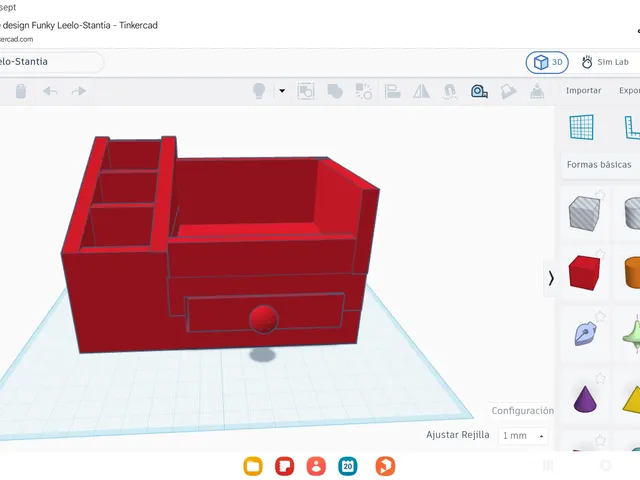Open the yellow Files app in dock
Viewport: 640px width, 480px height.
pyautogui.click(x=253, y=466)
